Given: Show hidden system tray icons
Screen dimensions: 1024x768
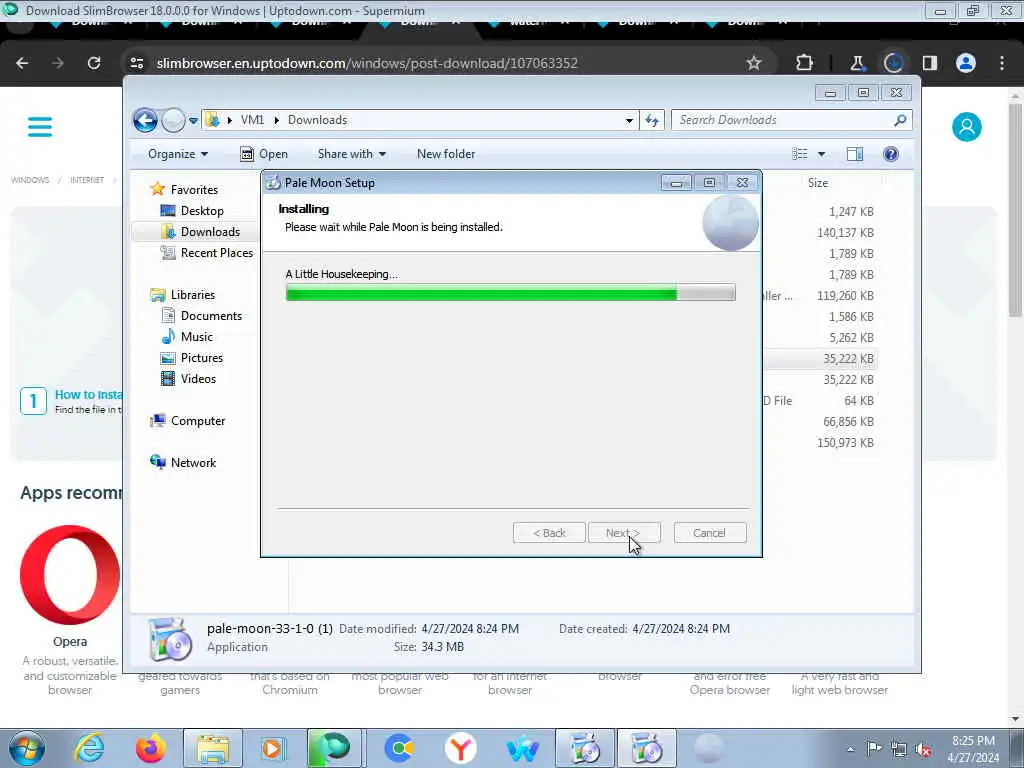Looking at the screenshot, I should point(850,749).
